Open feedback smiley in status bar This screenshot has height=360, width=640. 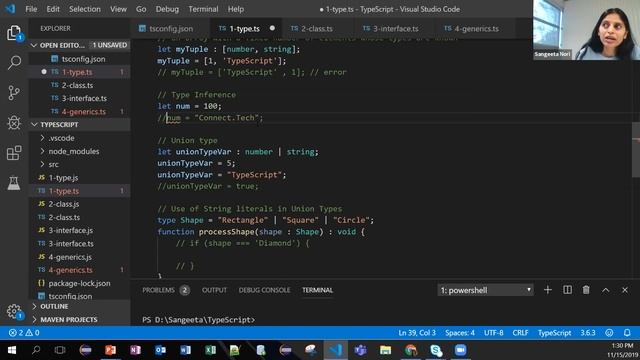tap(609, 333)
